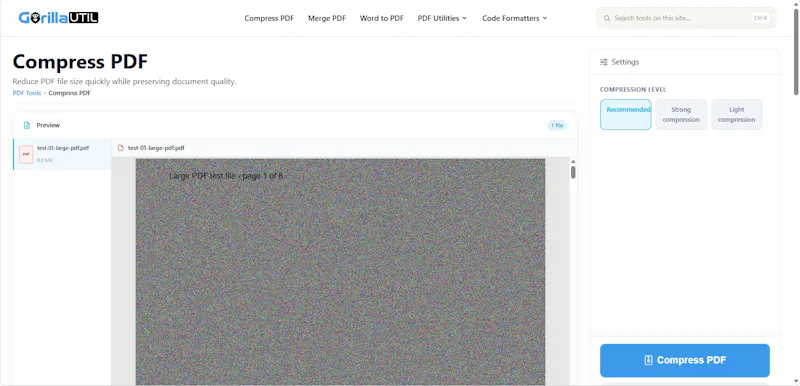Screen dimensions: 800x386
Task: Click the COMPRESSION LEVEL label
Action: point(633,90)
